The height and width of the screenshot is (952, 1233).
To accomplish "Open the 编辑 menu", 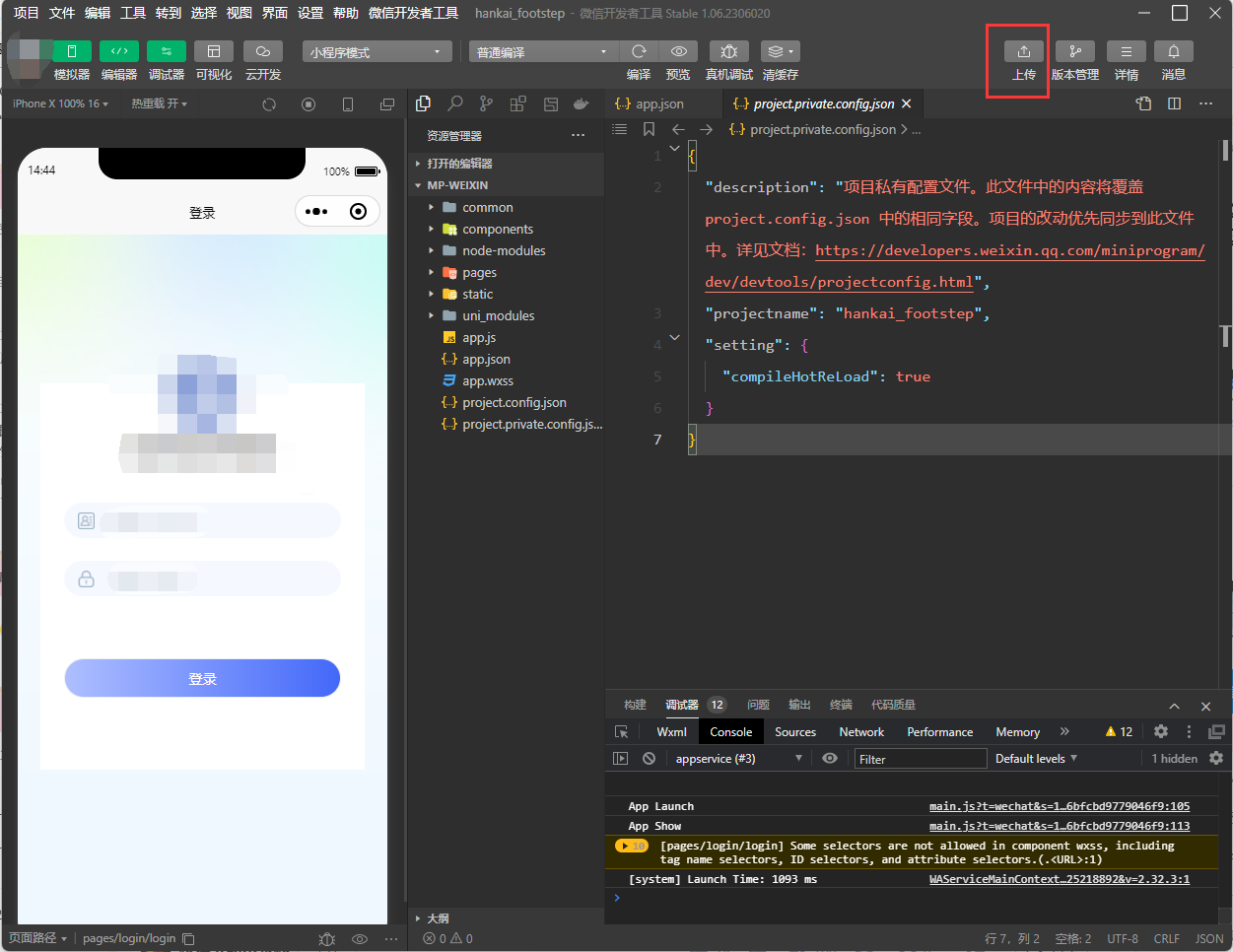I will point(98,13).
